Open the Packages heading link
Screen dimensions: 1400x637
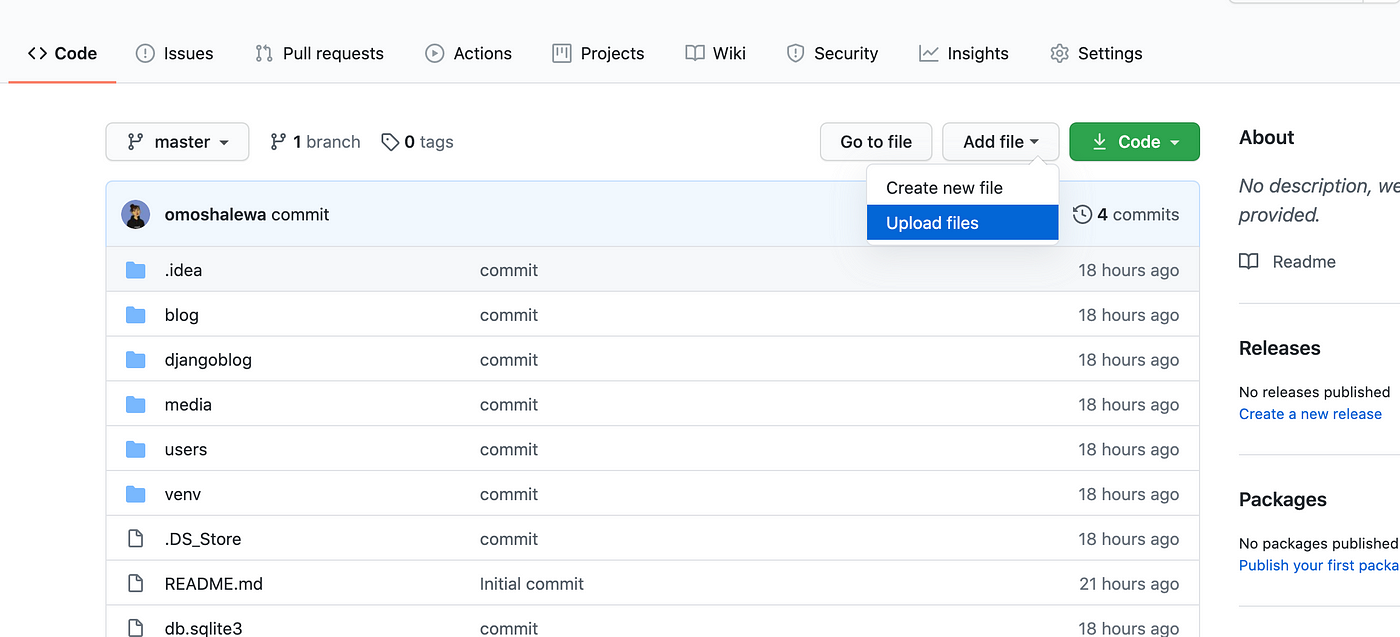(1283, 499)
